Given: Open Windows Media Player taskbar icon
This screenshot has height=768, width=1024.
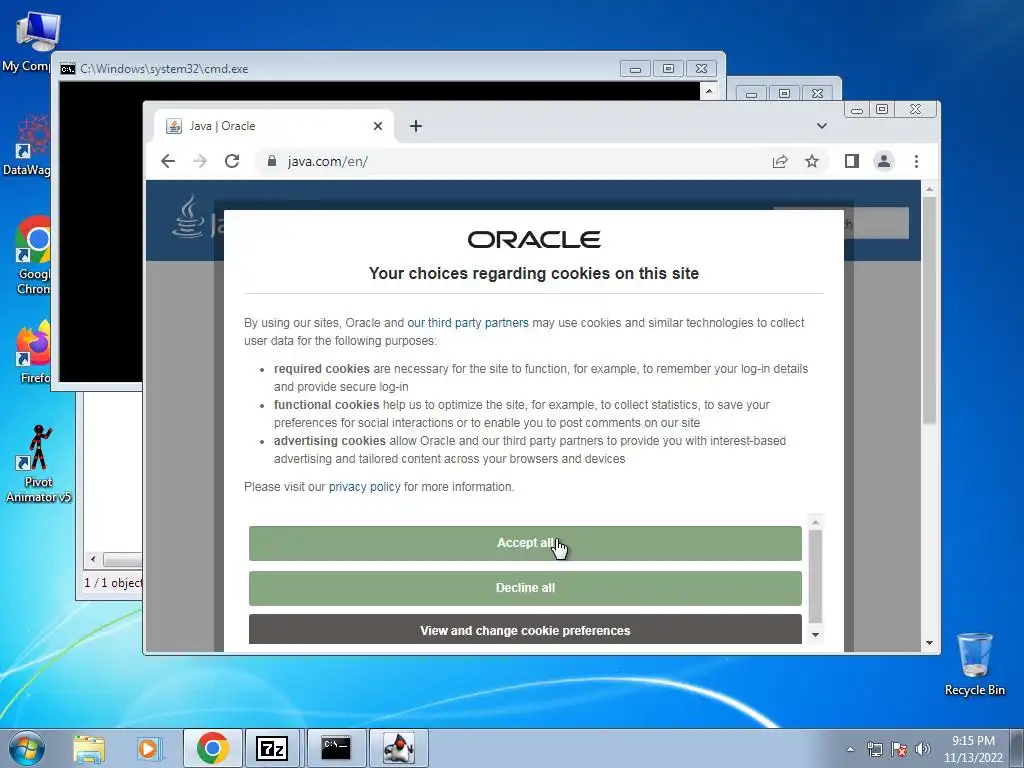Looking at the screenshot, I should [x=149, y=748].
